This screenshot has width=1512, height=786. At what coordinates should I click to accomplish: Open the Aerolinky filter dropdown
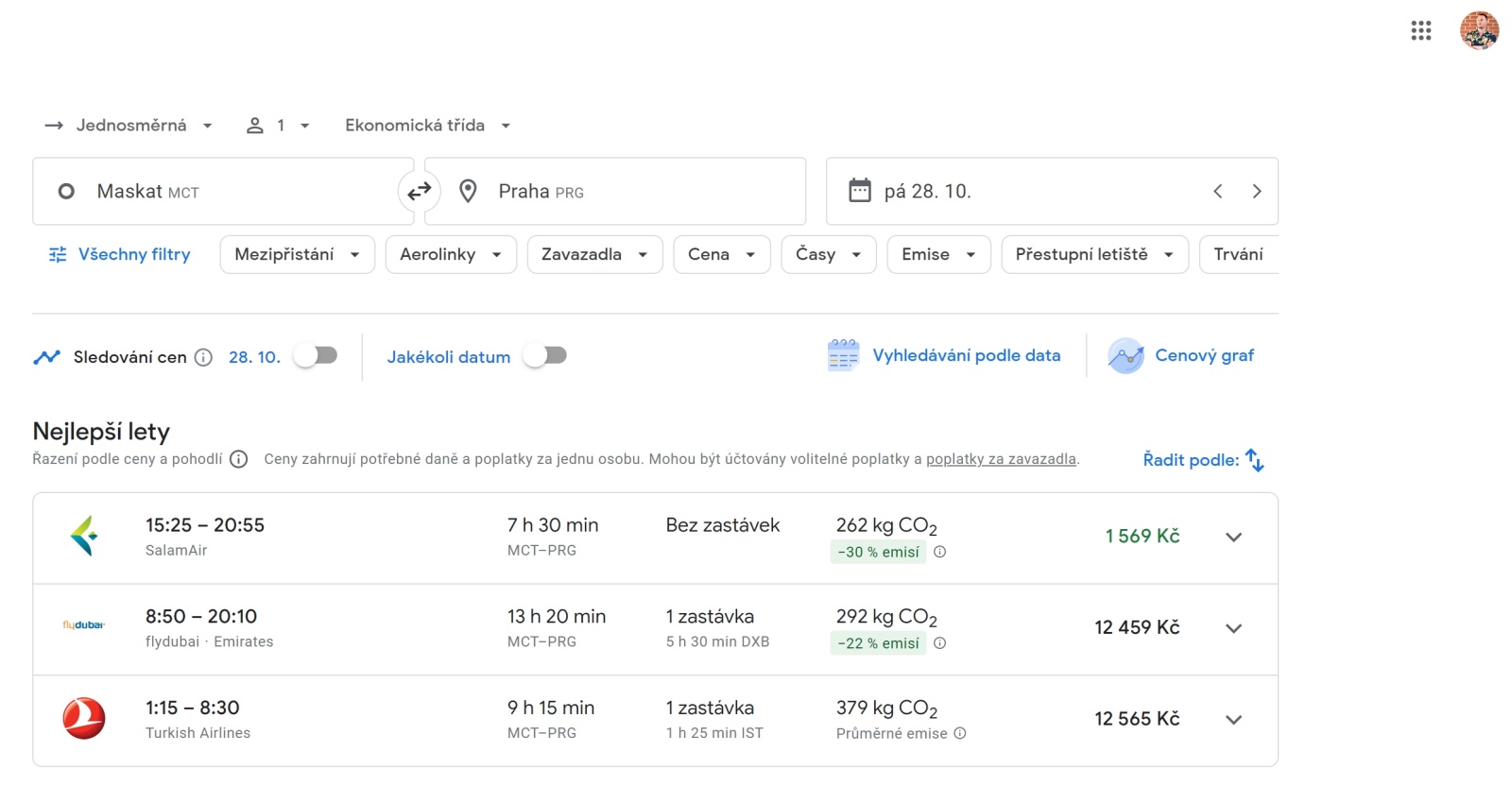[x=451, y=254]
